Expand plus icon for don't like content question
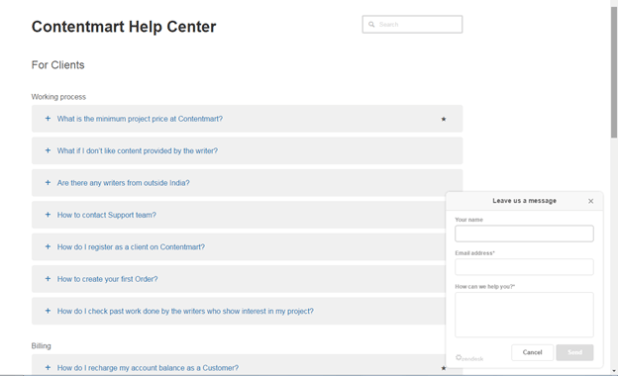Viewport: 618px width, 376px height. coord(48,150)
